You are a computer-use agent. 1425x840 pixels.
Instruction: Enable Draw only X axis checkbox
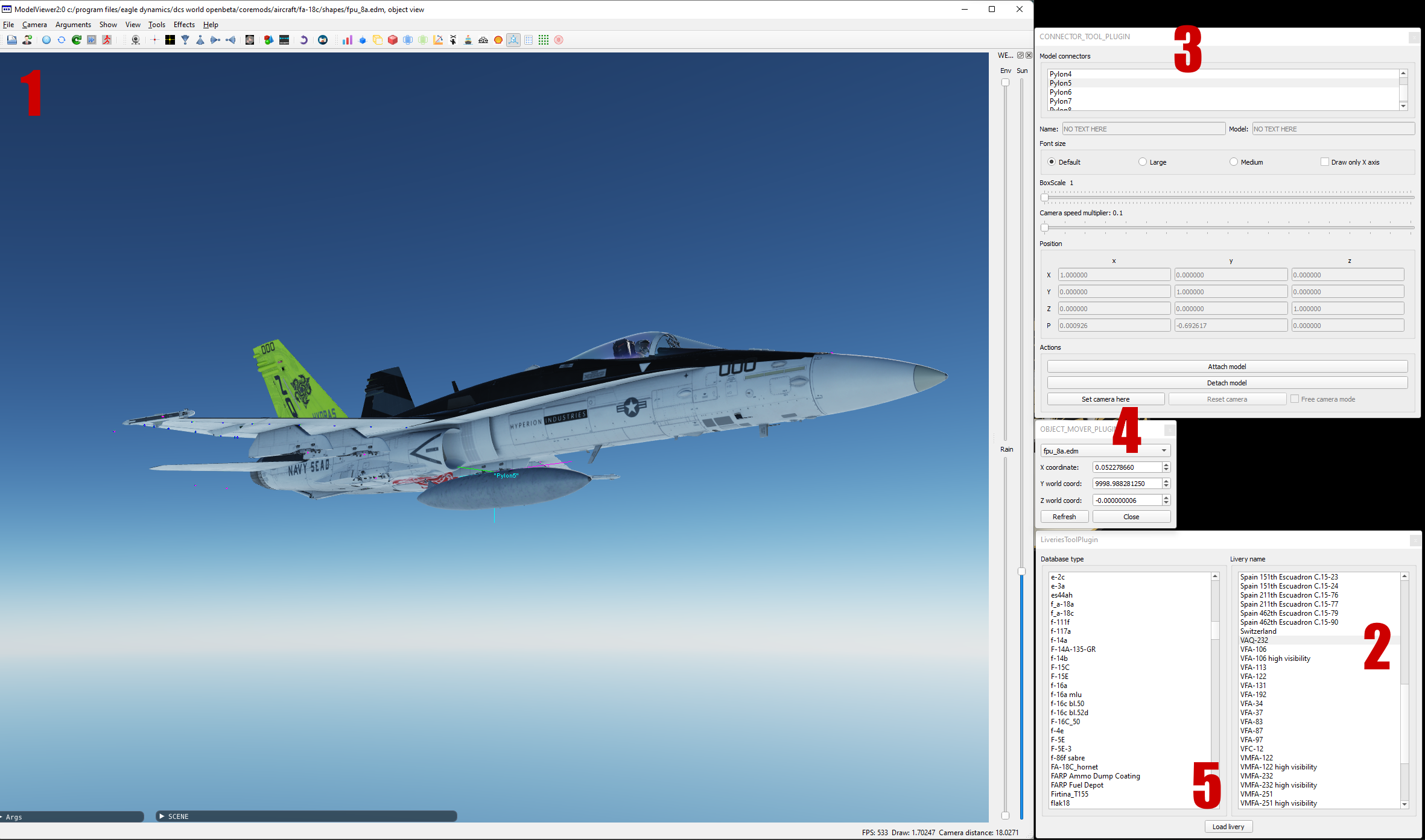coord(1325,162)
